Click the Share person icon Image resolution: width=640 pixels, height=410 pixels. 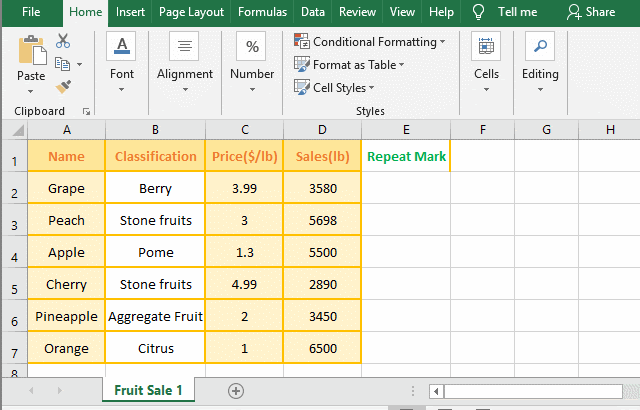[x=574, y=12]
